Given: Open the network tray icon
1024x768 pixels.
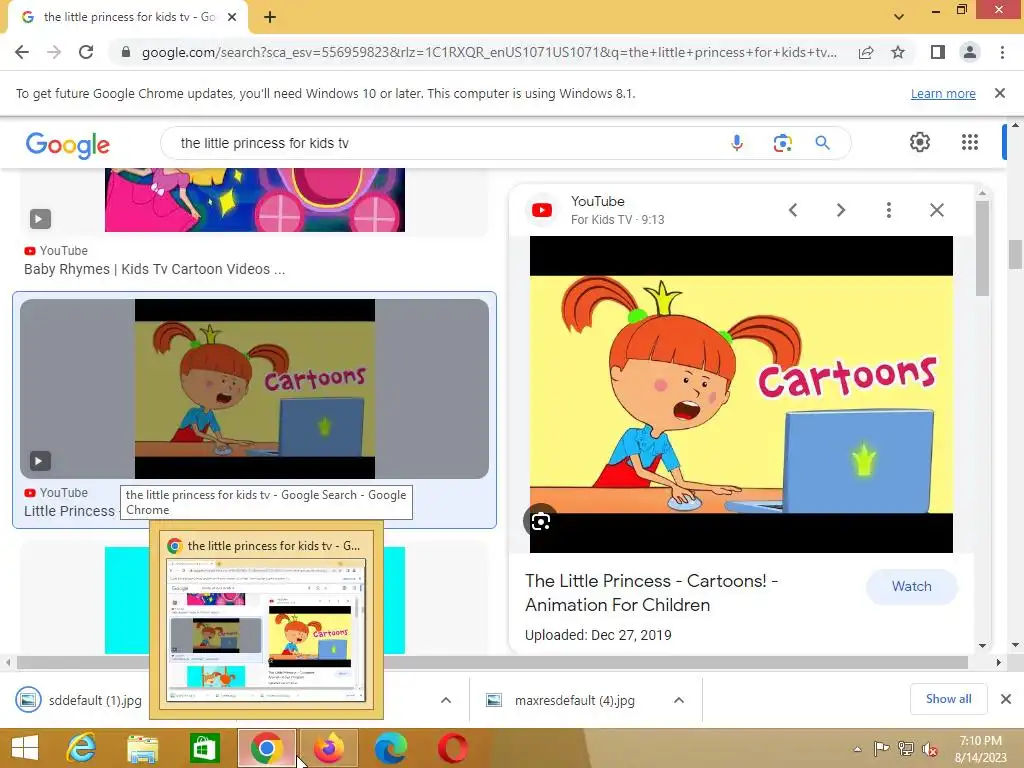Looking at the screenshot, I should (906, 749).
